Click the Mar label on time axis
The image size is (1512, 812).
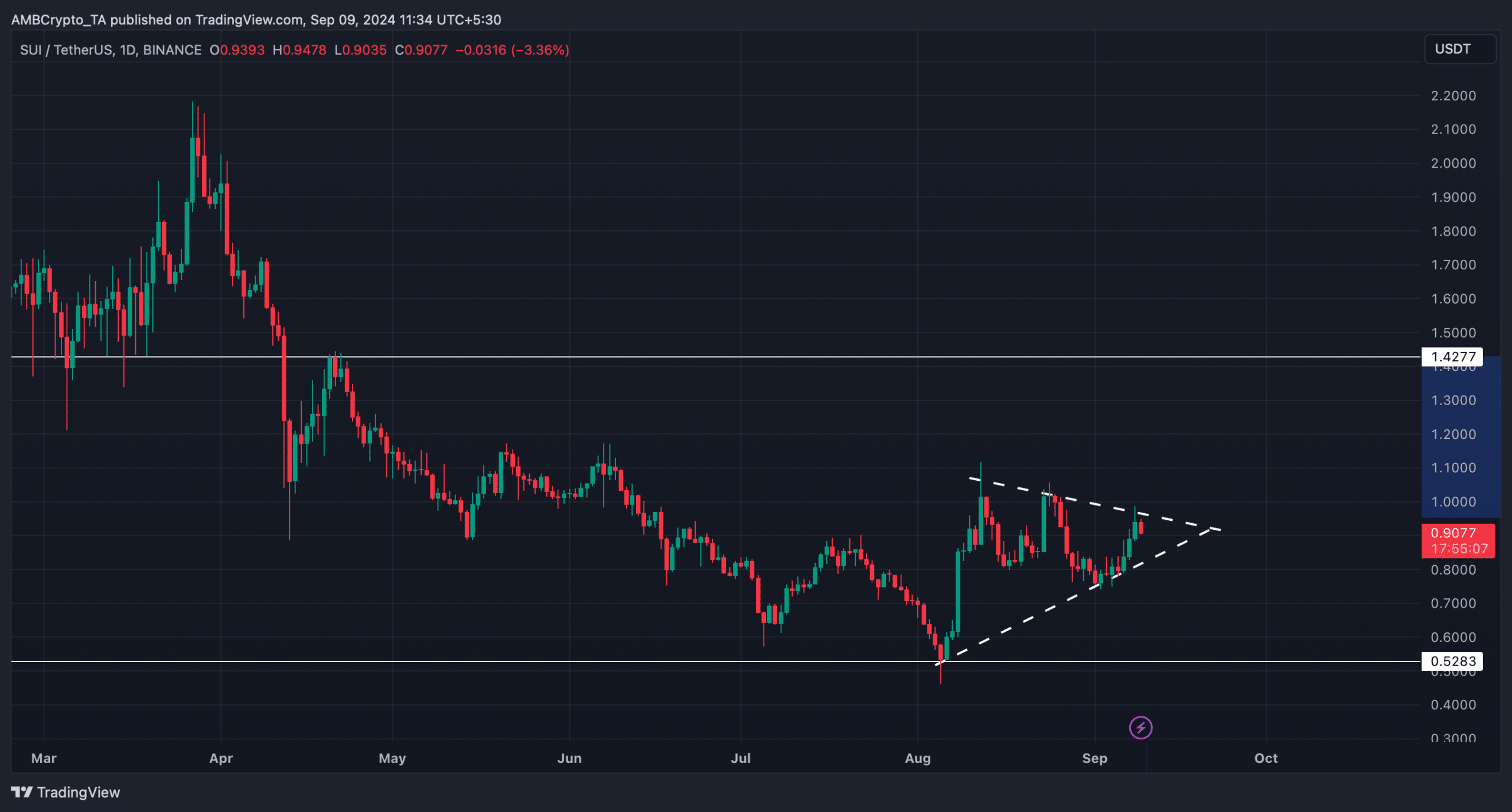[44, 758]
